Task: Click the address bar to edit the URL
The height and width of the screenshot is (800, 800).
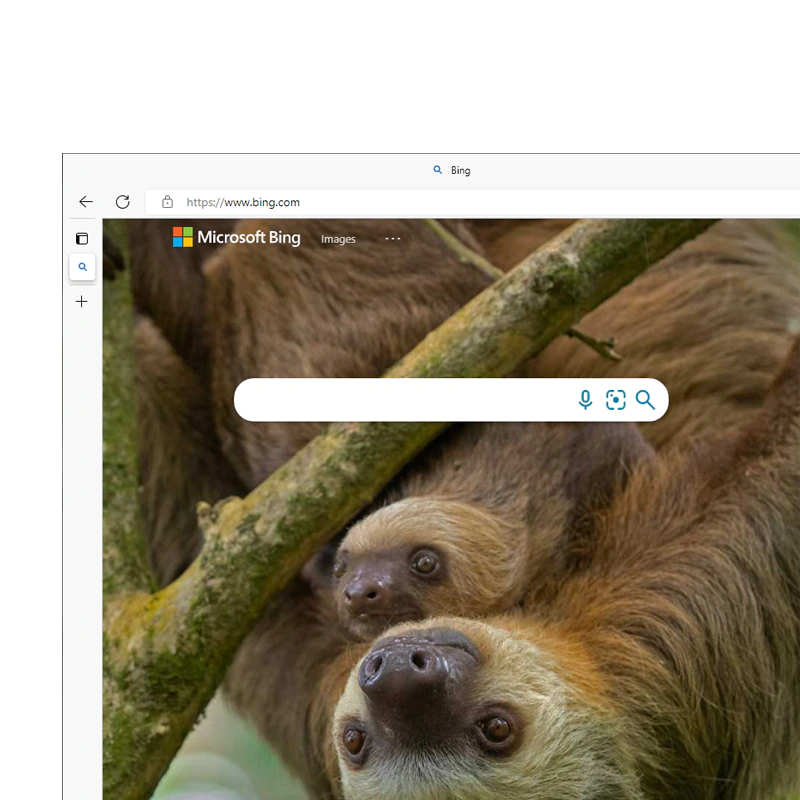Action: click(320, 201)
